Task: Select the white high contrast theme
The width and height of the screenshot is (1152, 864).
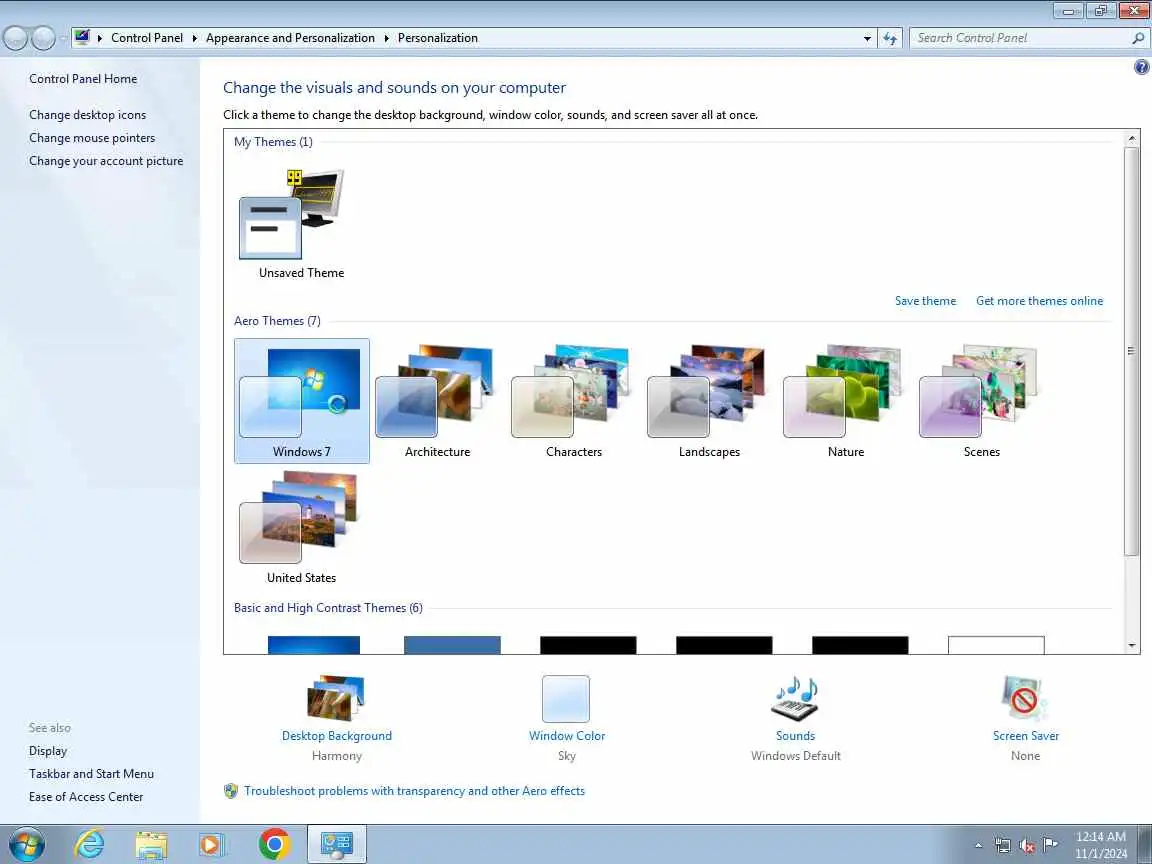Action: point(996,644)
